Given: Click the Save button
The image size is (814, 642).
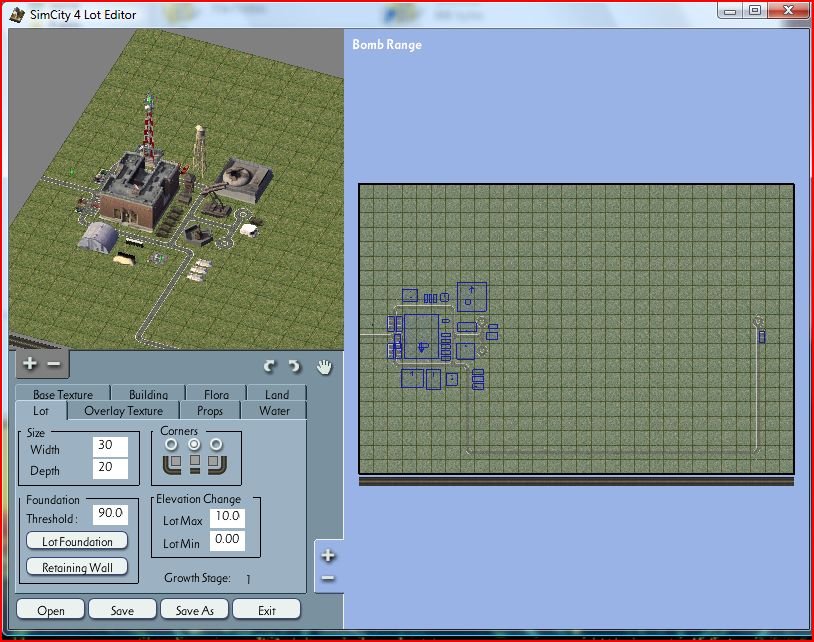Looking at the screenshot, I should [x=123, y=610].
